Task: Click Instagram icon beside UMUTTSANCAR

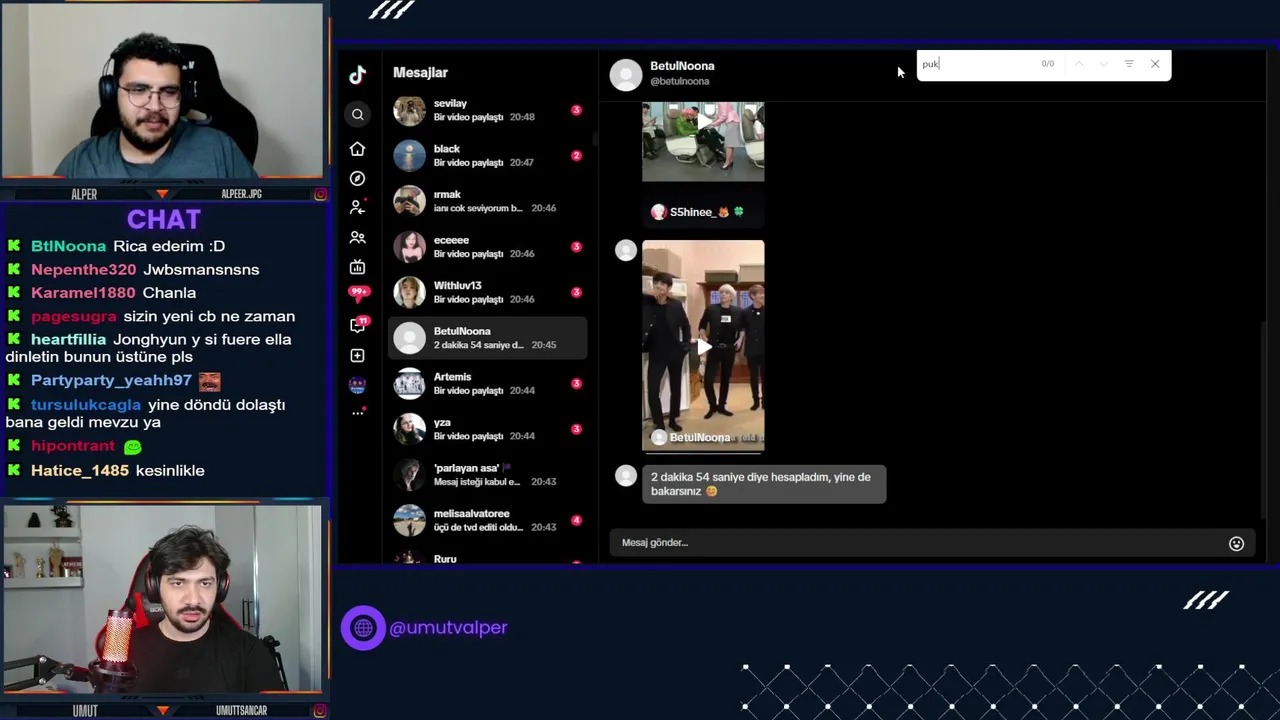Action: tap(320, 711)
